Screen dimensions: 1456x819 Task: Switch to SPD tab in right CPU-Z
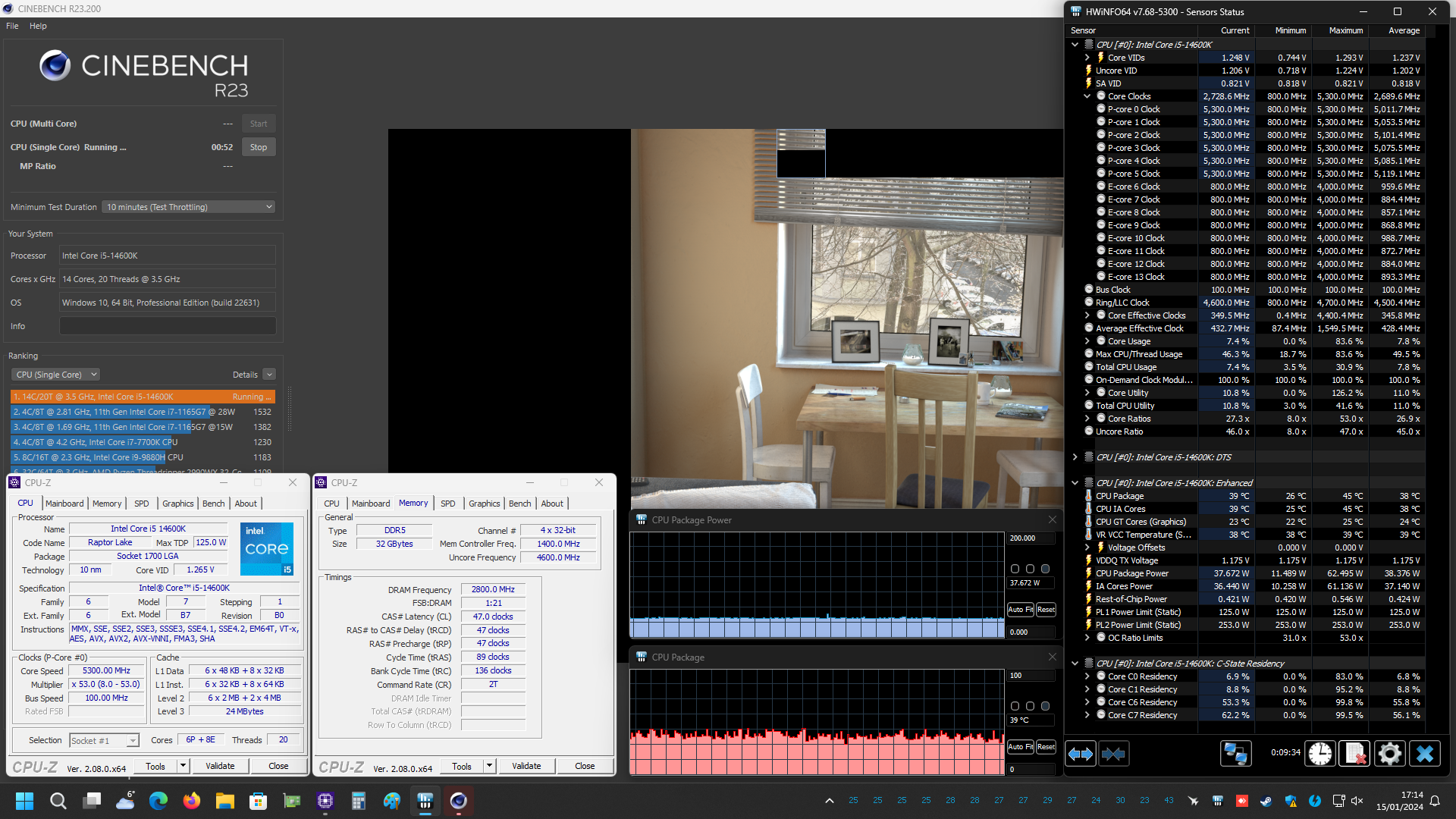tap(448, 504)
